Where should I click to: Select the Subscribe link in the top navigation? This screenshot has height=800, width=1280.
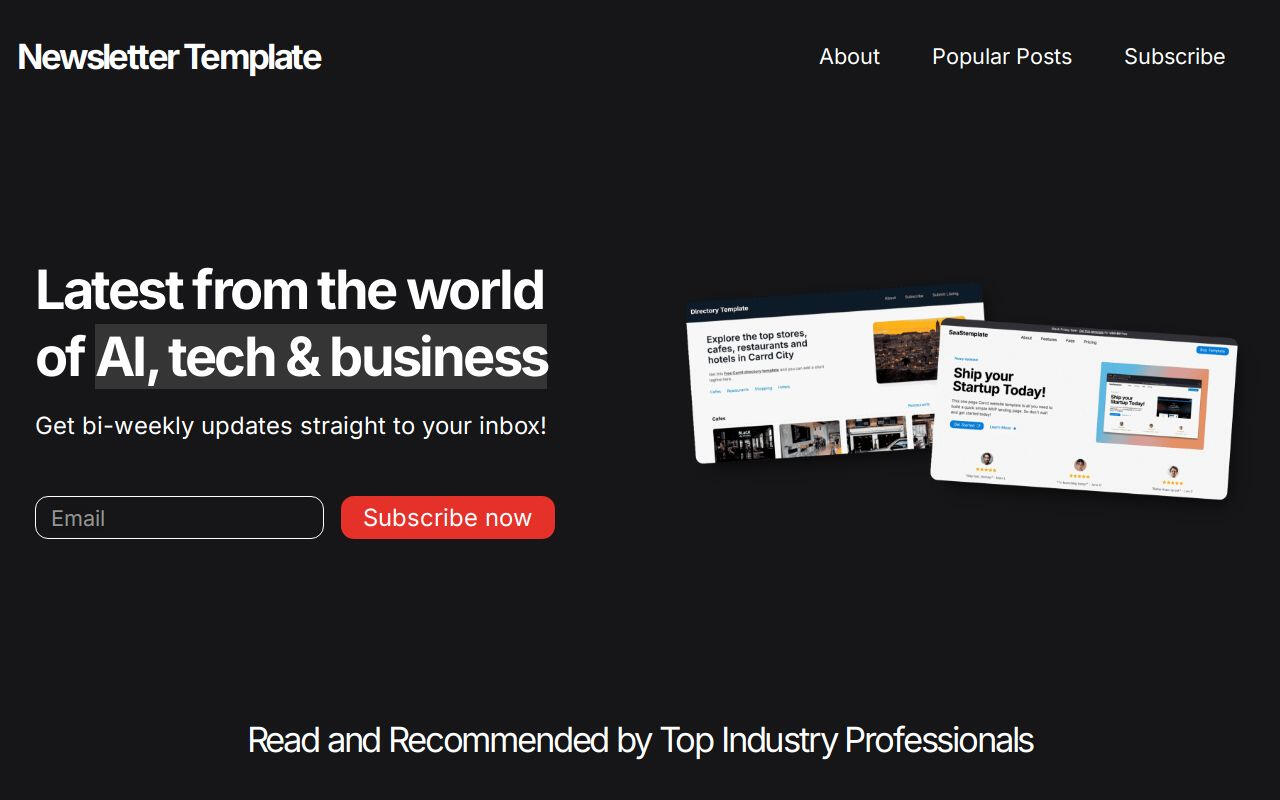(x=1174, y=57)
